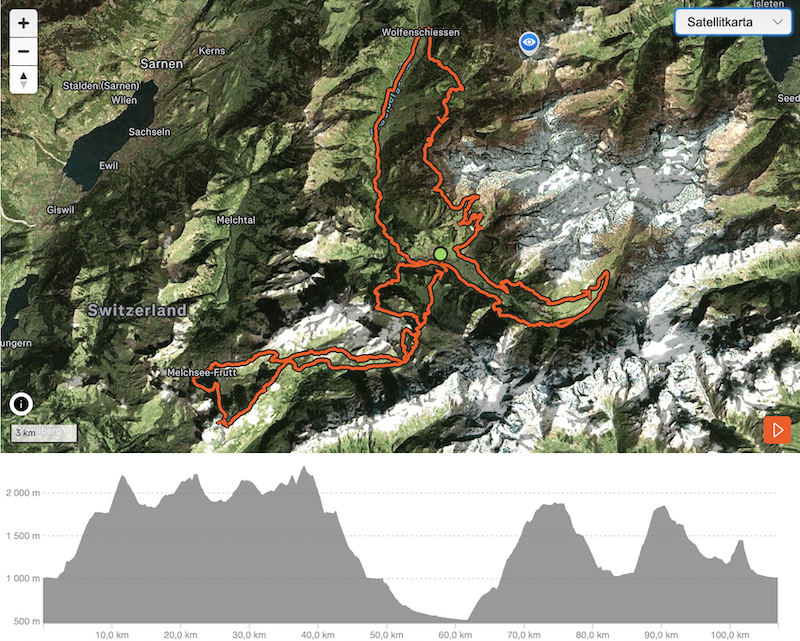The height and width of the screenshot is (641, 800).
Task: Click the Melchtal village label
Action: tap(236, 220)
